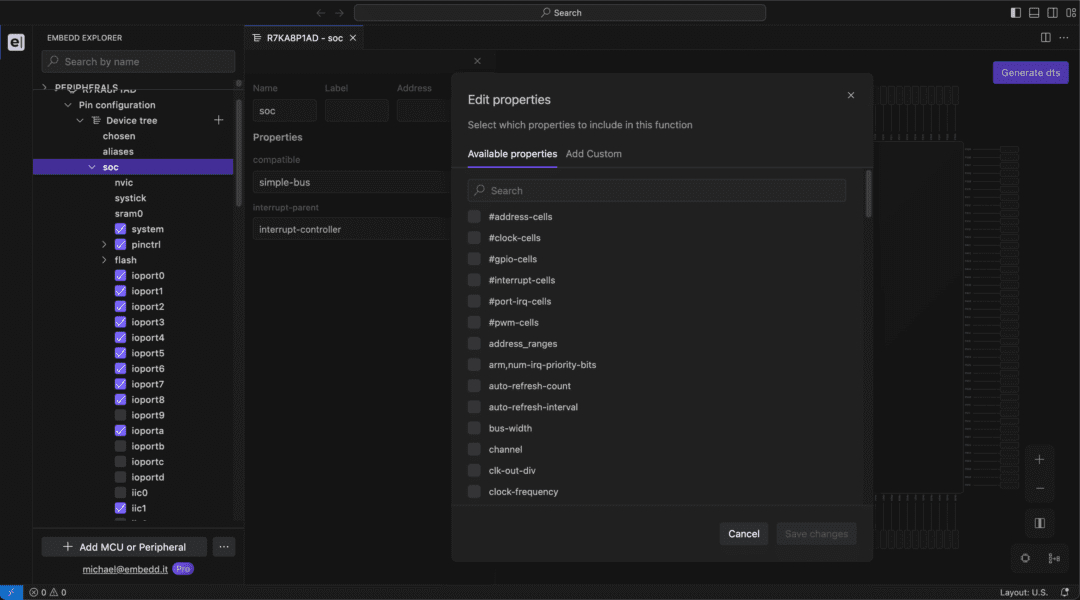Check the #address-cells property

coord(473,216)
